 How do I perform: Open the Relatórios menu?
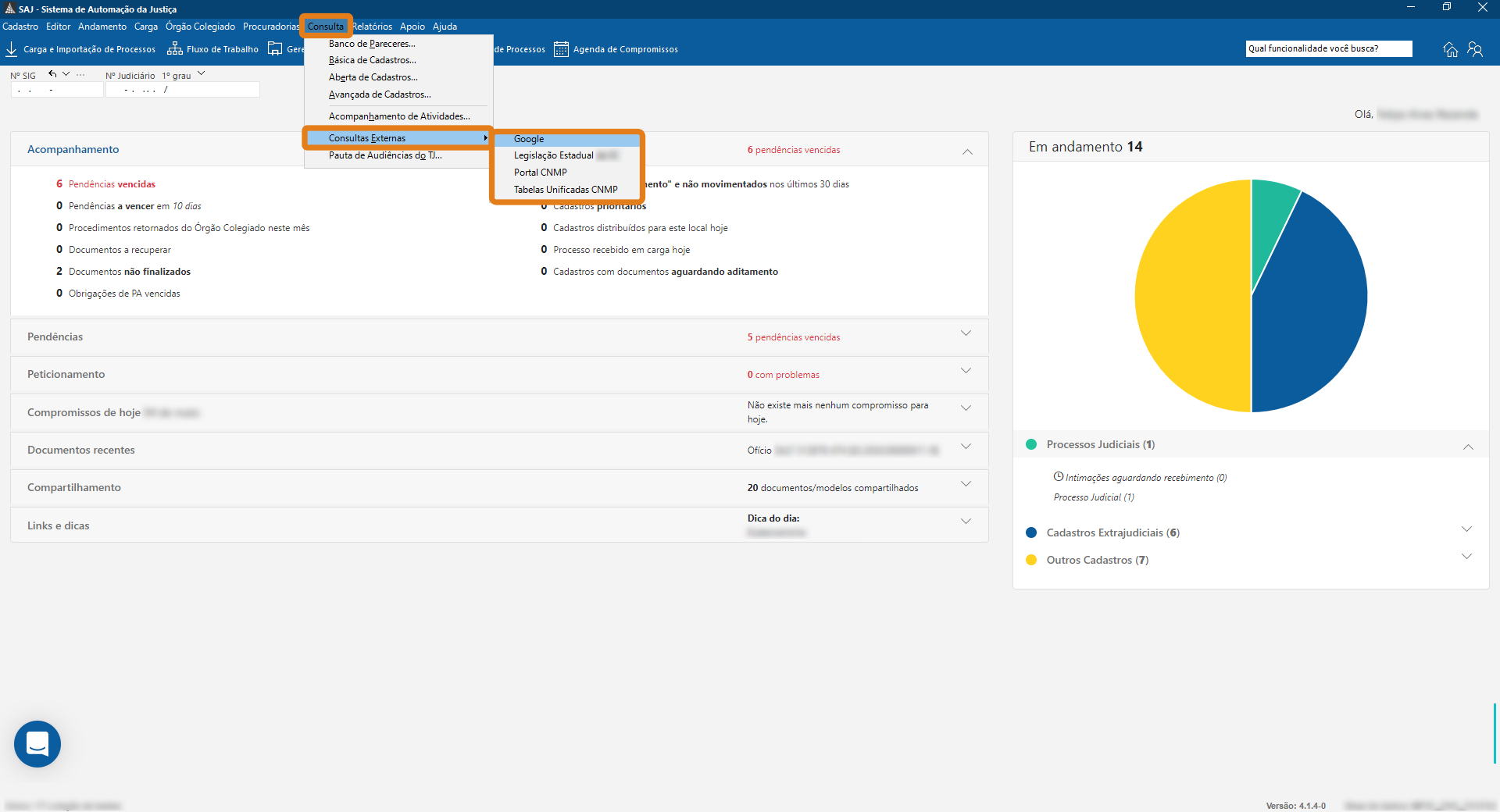click(x=373, y=27)
